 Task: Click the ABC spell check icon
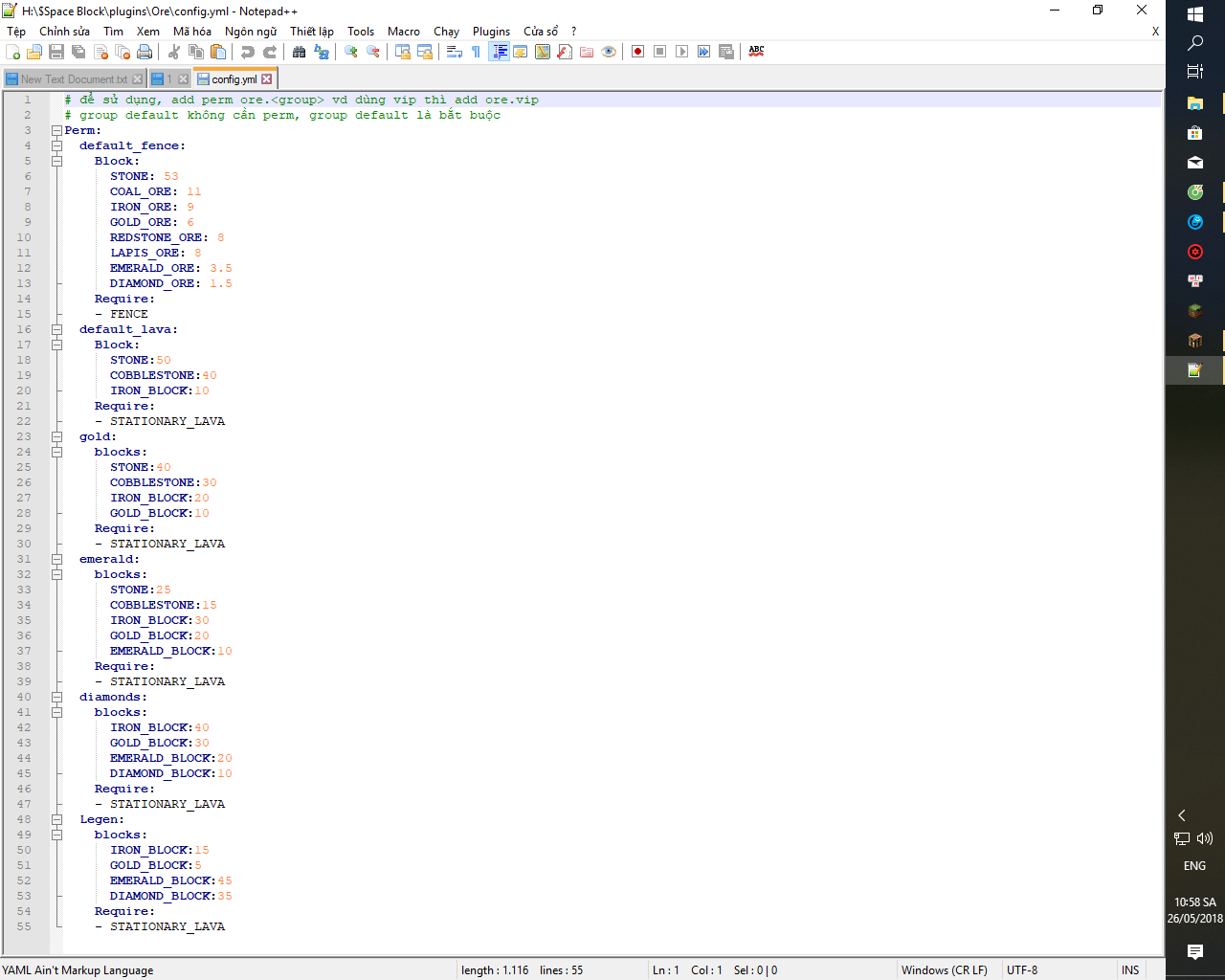click(x=756, y=52)
